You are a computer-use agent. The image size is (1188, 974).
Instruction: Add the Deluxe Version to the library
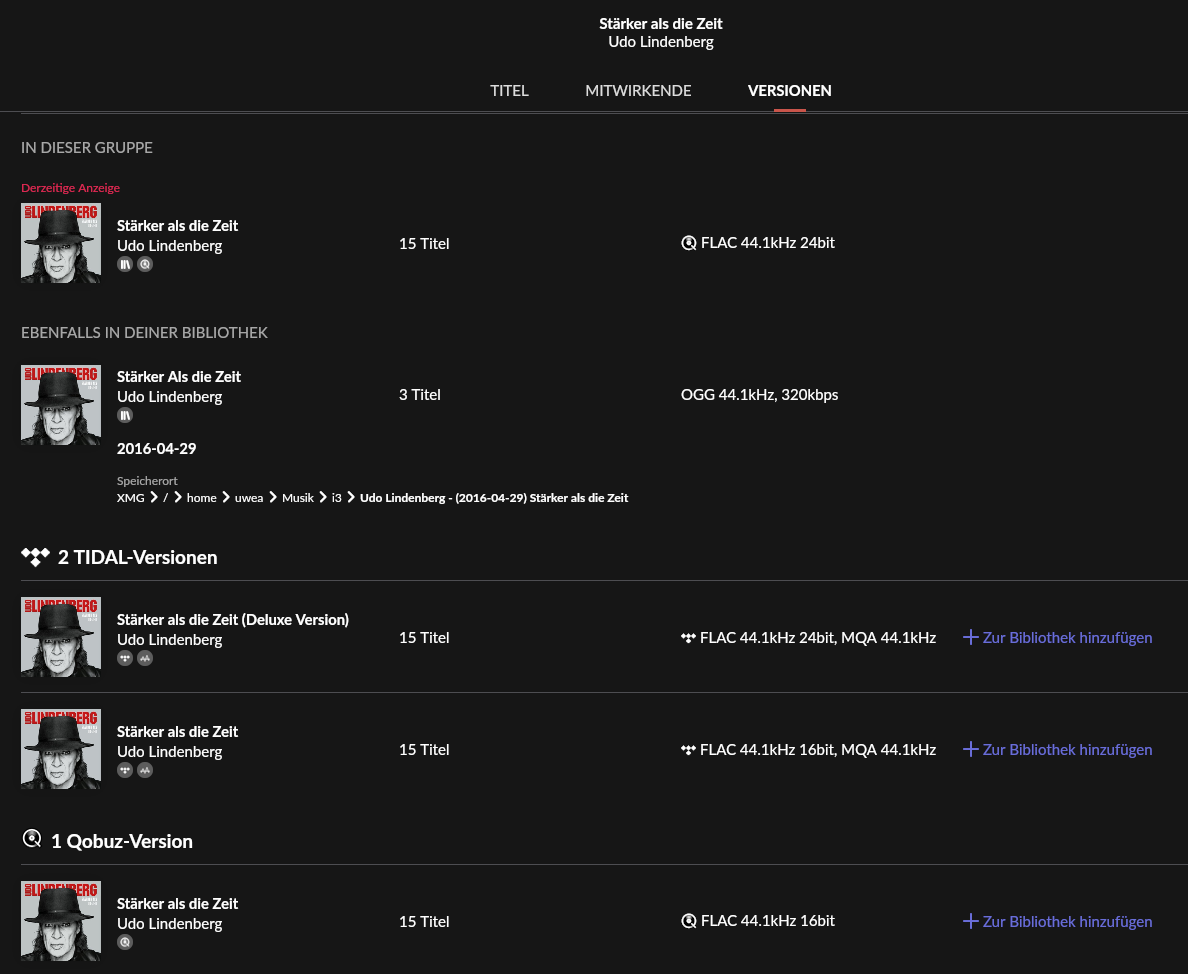1057,638
